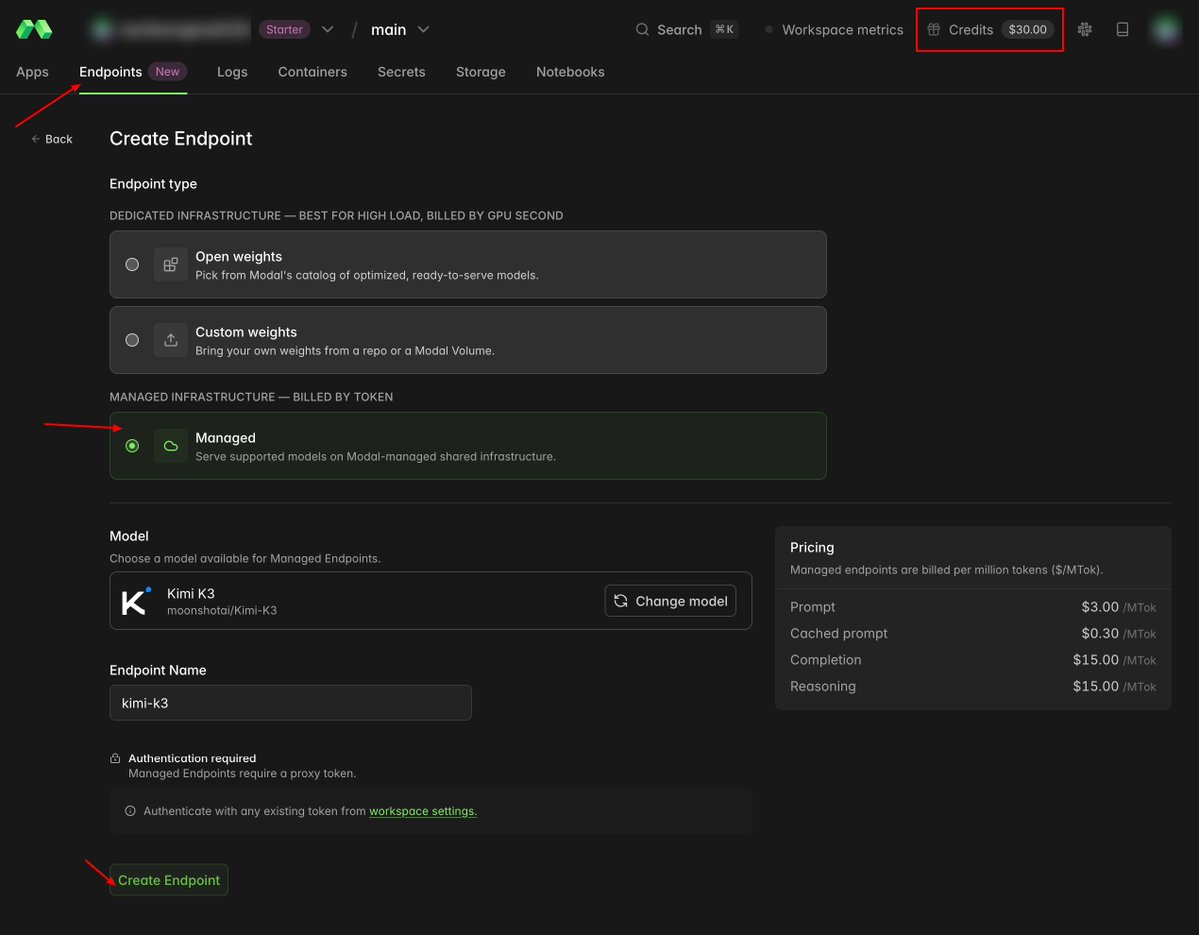
Task: Open the Storage tab
Action: tap(480, 72)
